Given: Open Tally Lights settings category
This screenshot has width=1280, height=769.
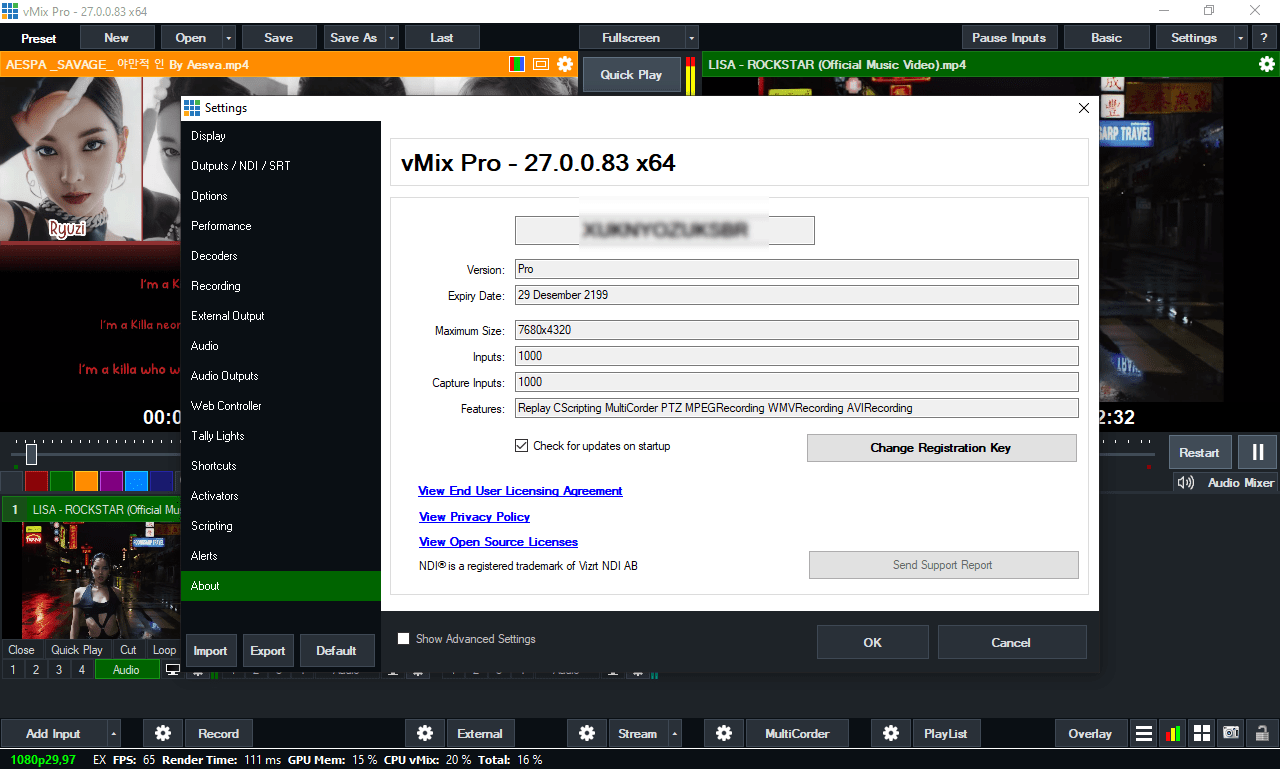Looking at the screenshot, I should tap(281, 436).
